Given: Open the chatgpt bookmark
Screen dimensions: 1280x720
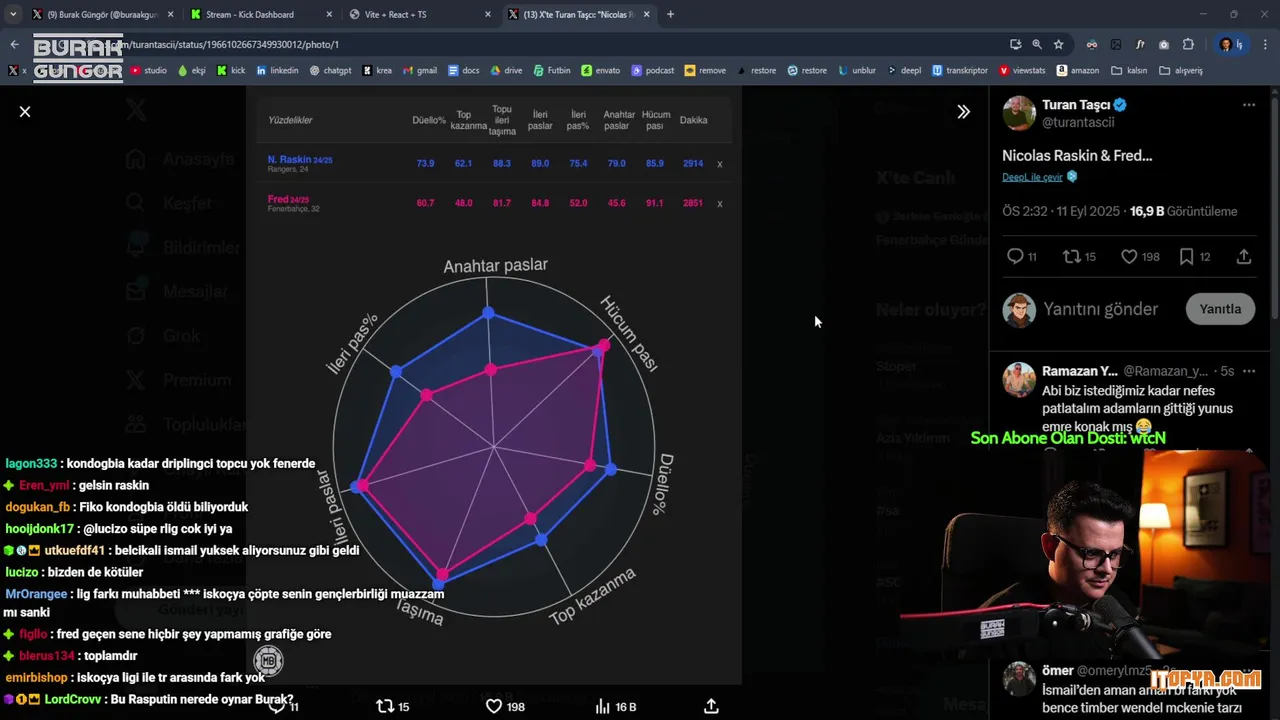Looking at the screenshot, I should click(x=330, y=70).
